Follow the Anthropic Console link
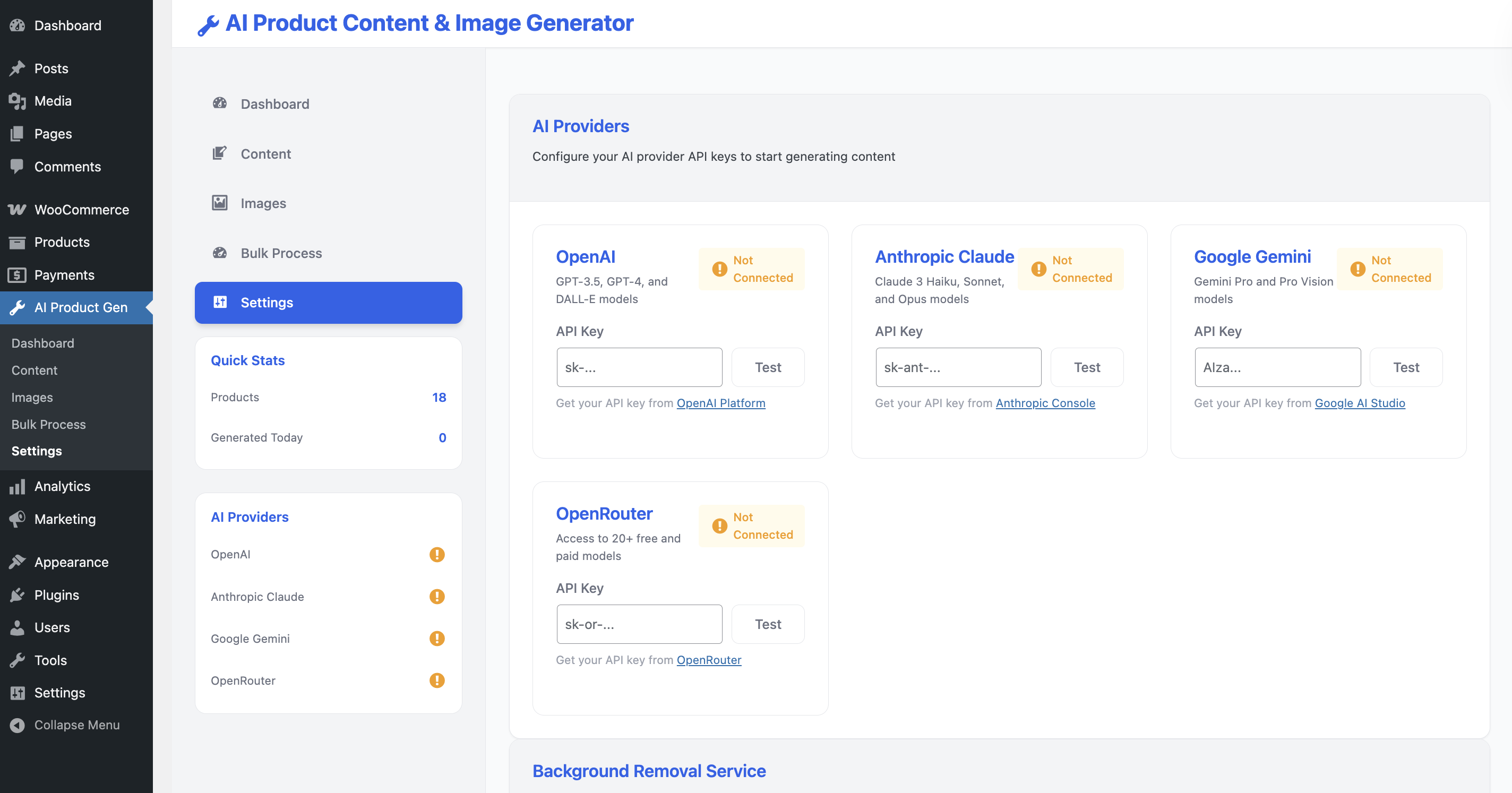 tap(1045, 403)
